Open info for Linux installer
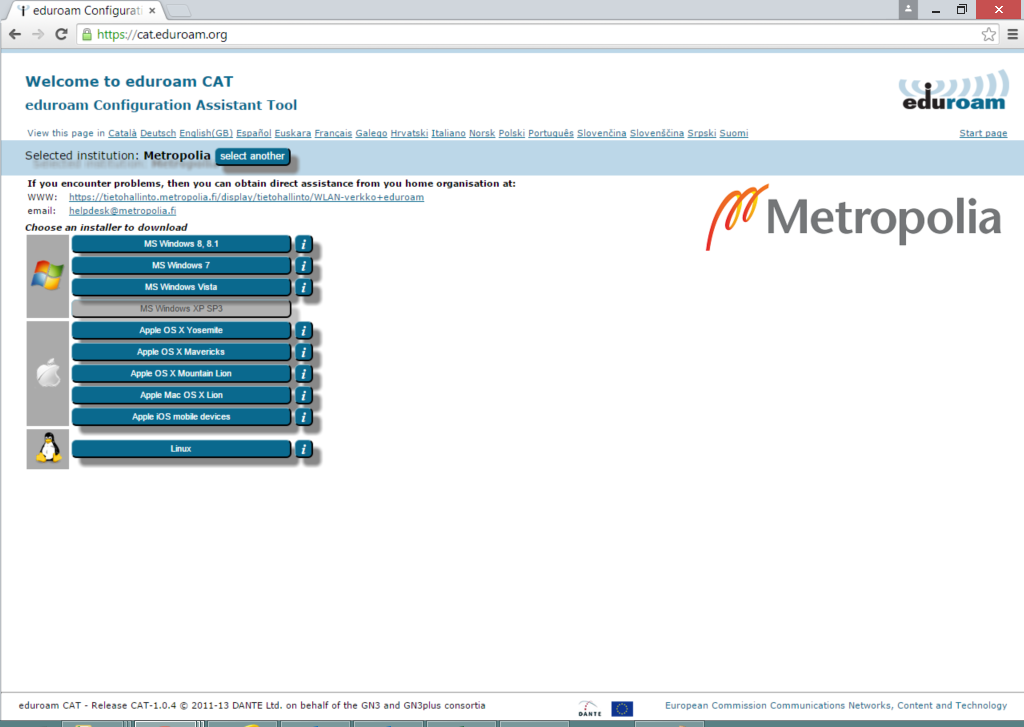 (303, 449)
